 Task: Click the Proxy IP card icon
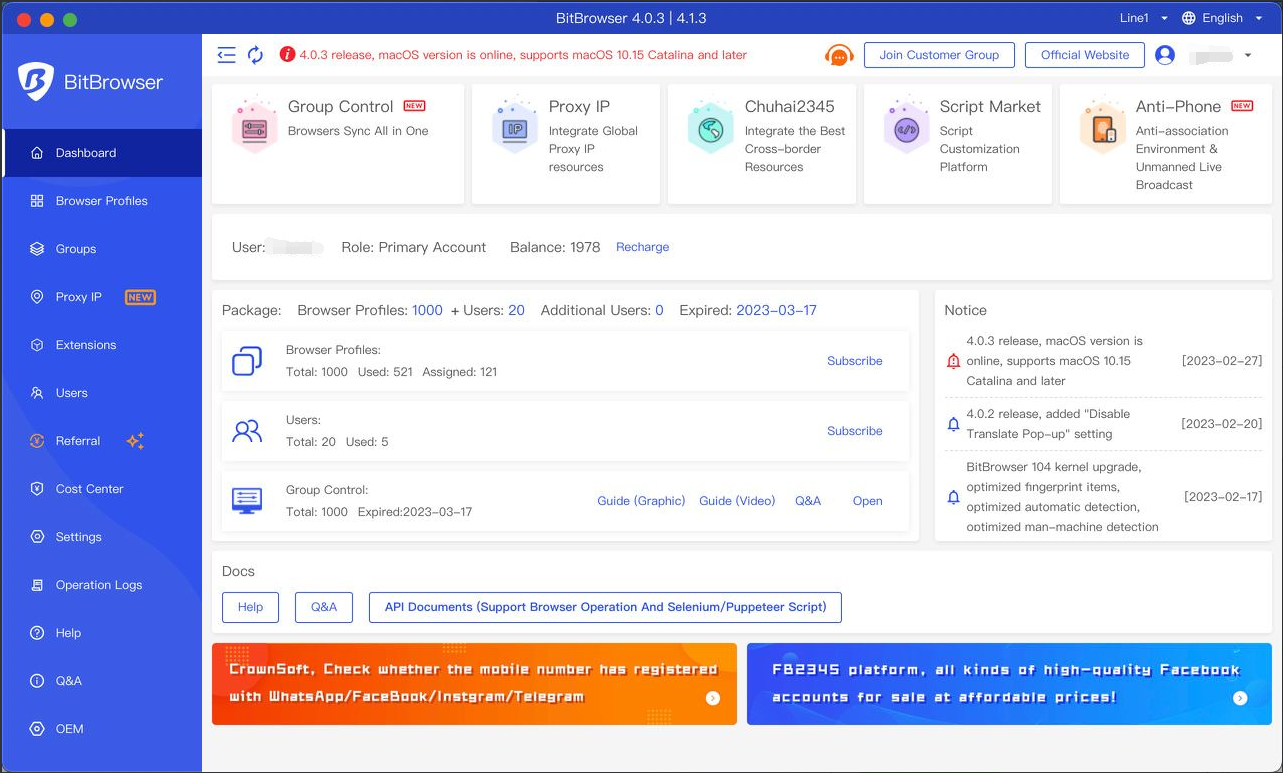pyautogui.click(x=515, y=125)
